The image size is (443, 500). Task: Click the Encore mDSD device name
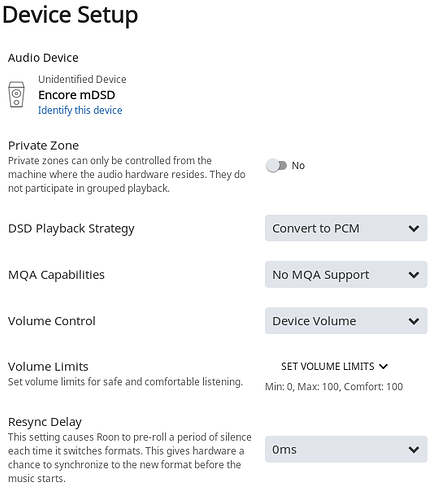click(x=77, y=95)
